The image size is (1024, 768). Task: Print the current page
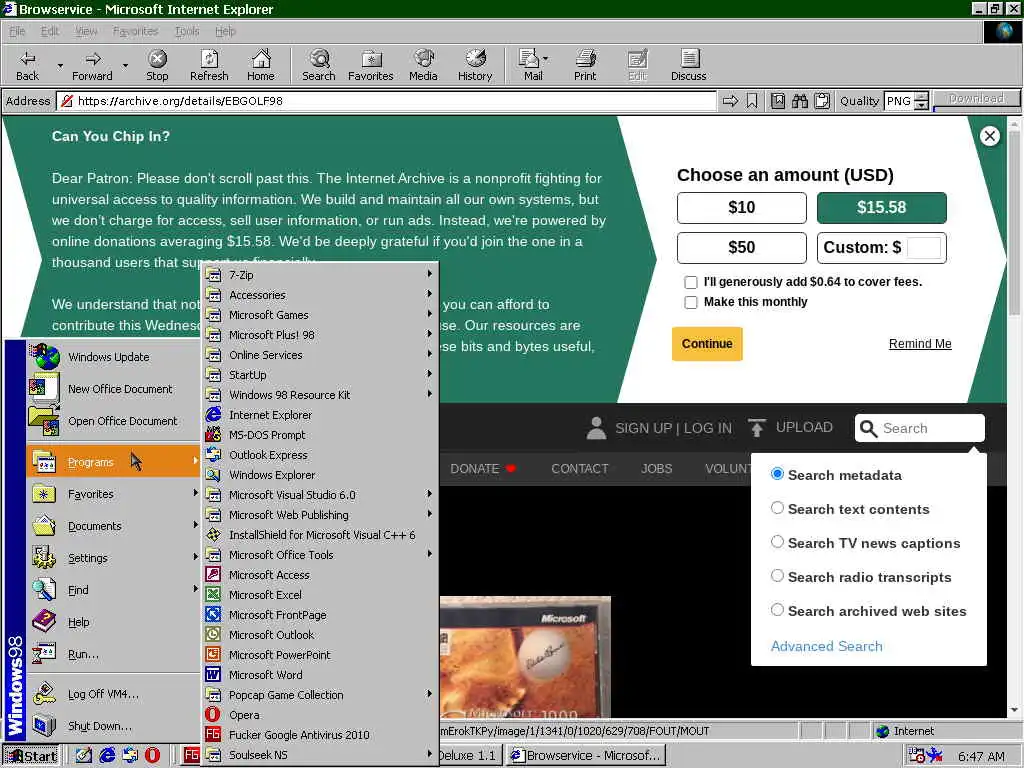click(585, 65)
